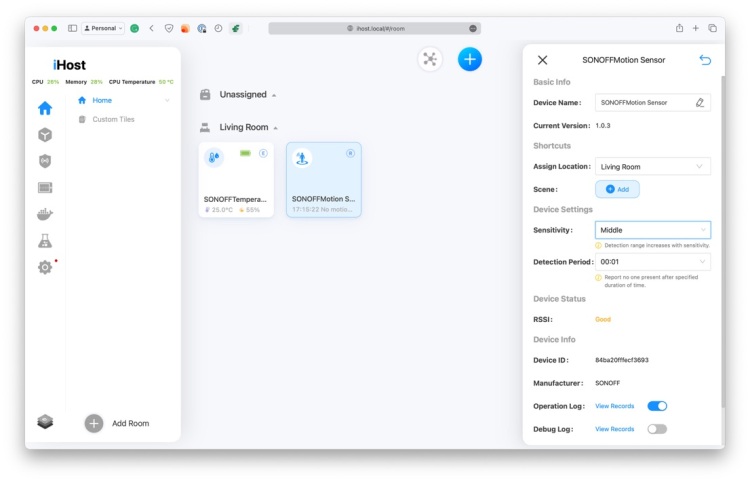View Records for Debug Log
This screenshot has width=750, height=482.
tap(614, 429)
